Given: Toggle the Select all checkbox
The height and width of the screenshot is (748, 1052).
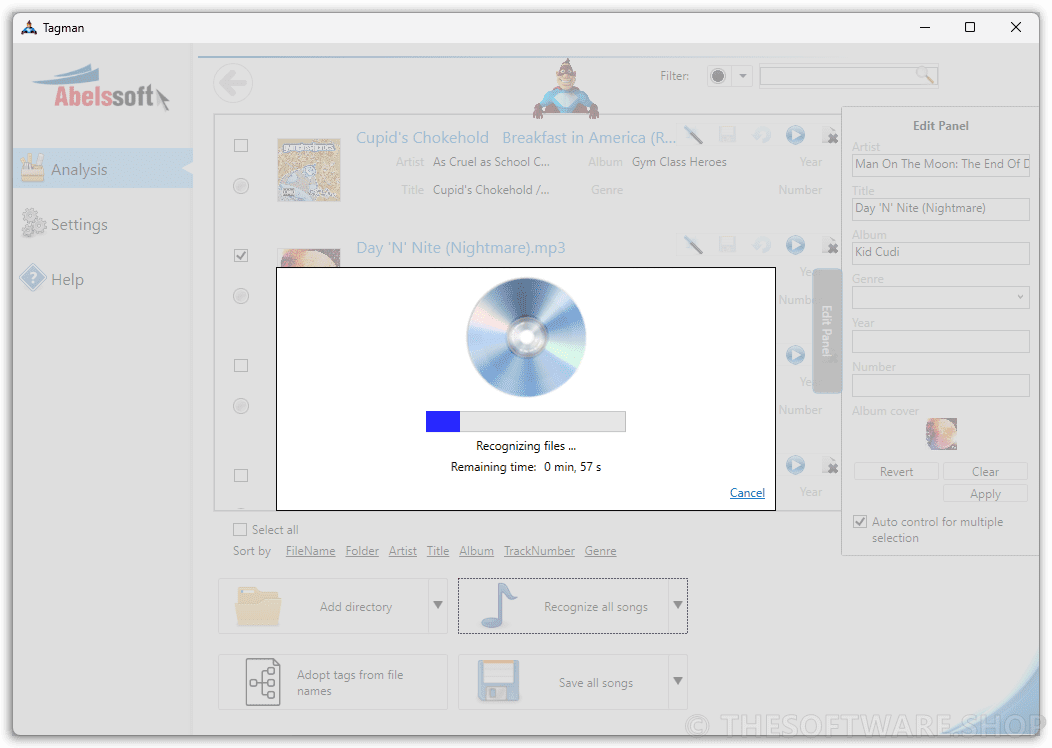Looking at the screenshot, I should point(240,529).
